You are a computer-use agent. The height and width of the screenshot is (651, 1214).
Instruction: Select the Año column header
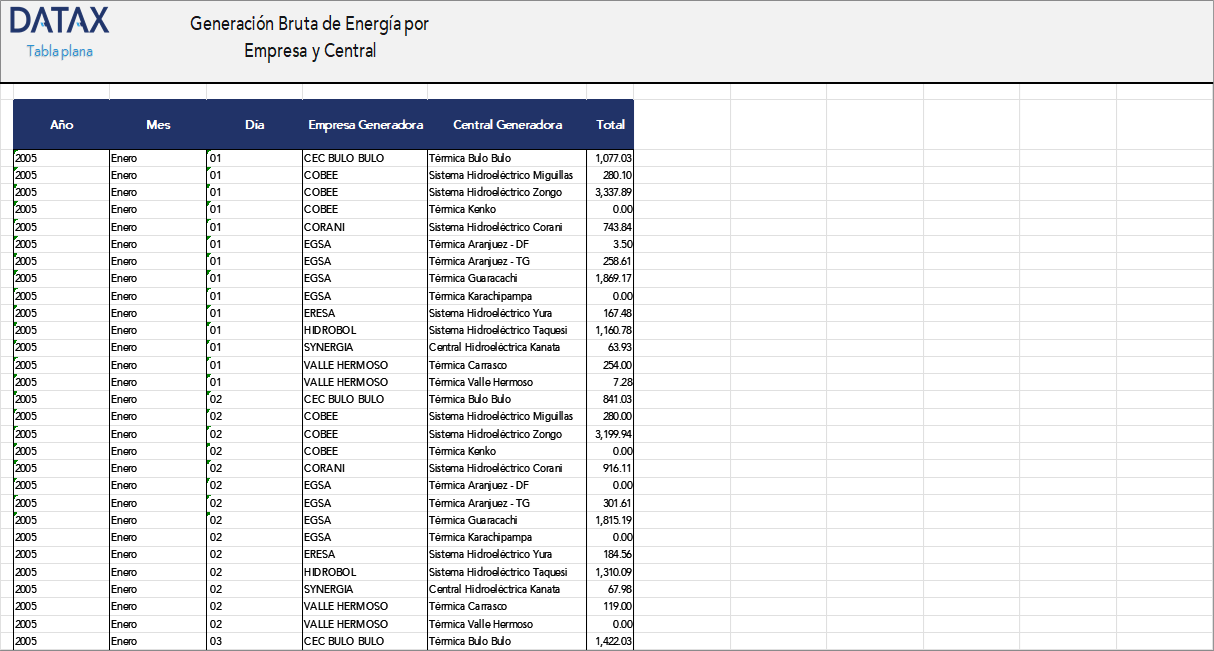(x=61, y=125)
